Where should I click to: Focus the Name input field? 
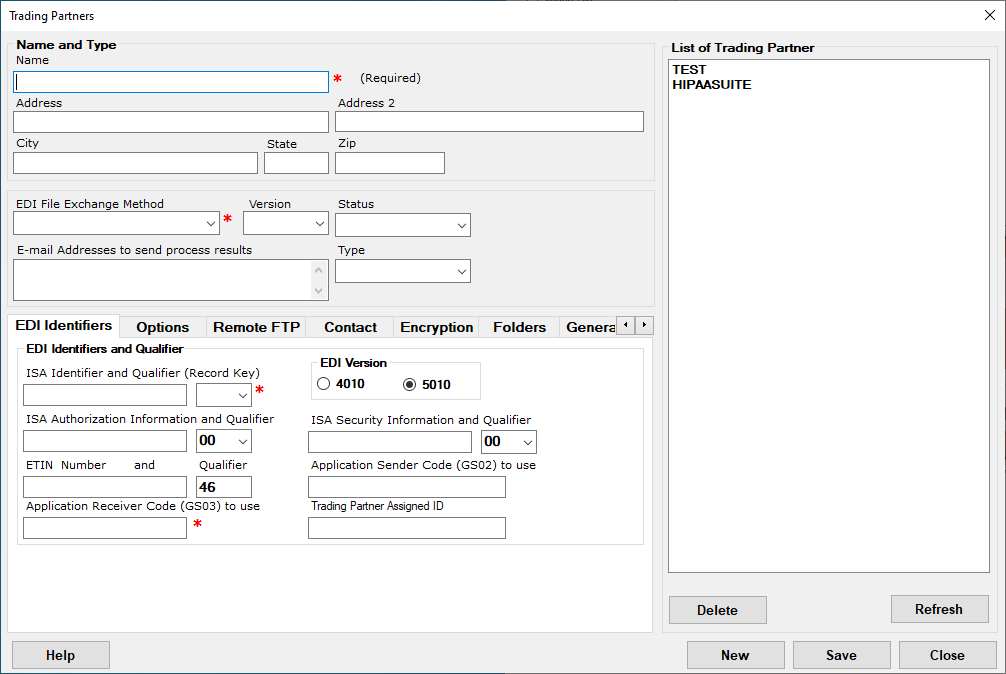coord(171,82)
